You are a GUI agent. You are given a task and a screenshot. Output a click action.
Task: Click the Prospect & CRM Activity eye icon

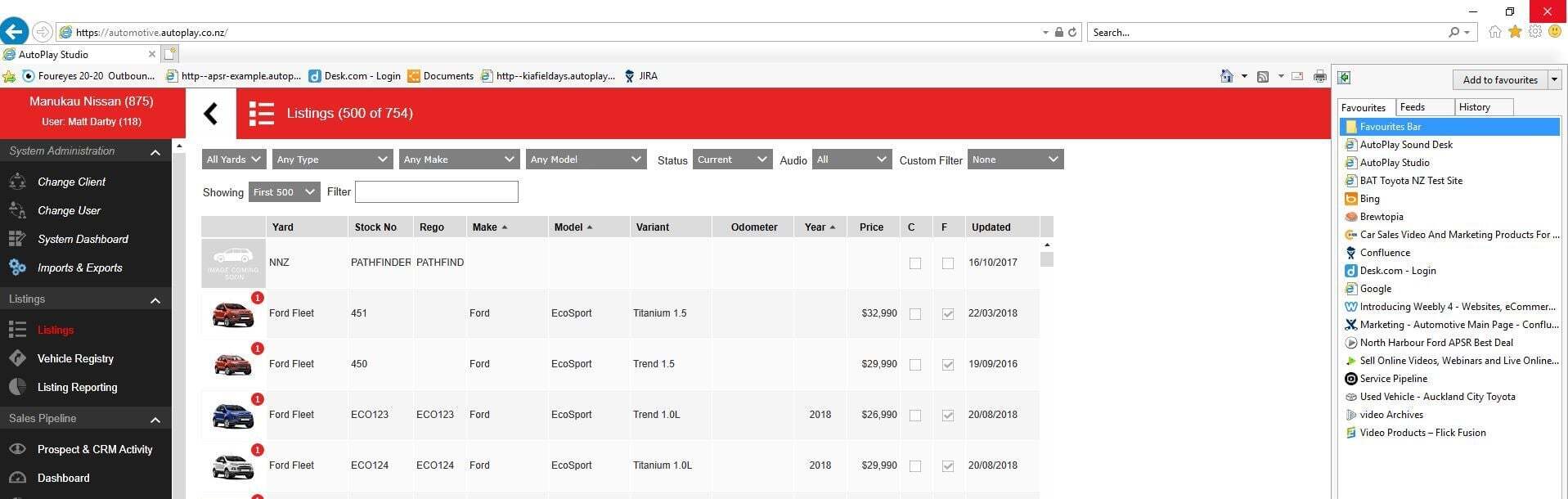click(17, 449)
